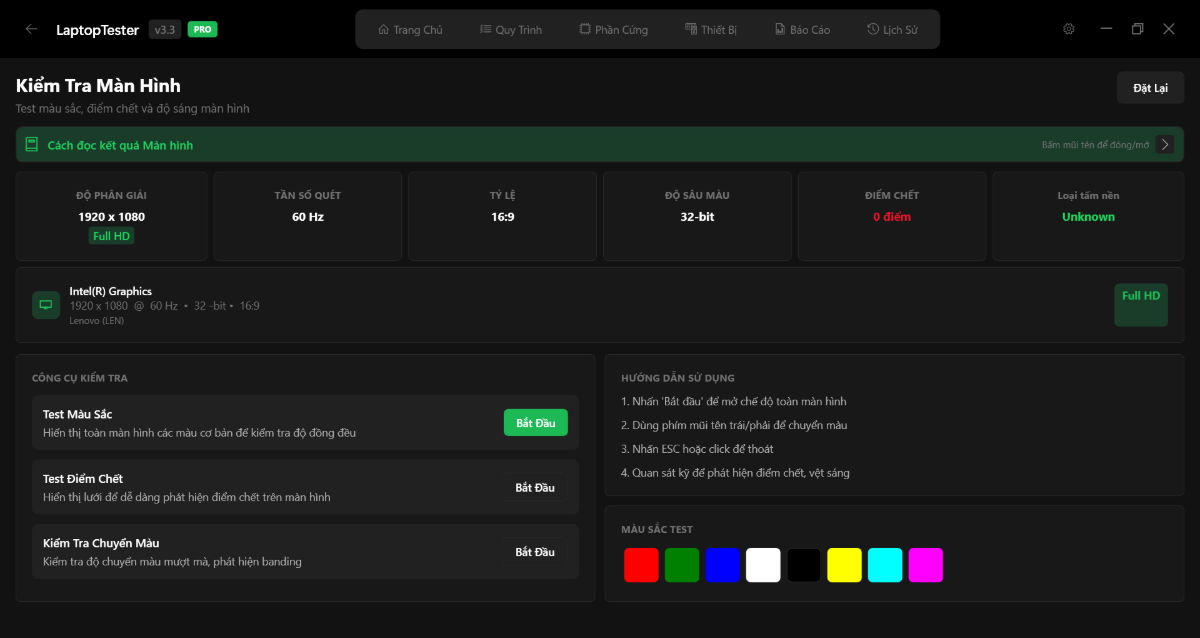The width and height of the screenshot is (1200, 638).
Task: Start 'Test Màu Sắc' with its Bắt Đầu button
Action: [535, 422]
